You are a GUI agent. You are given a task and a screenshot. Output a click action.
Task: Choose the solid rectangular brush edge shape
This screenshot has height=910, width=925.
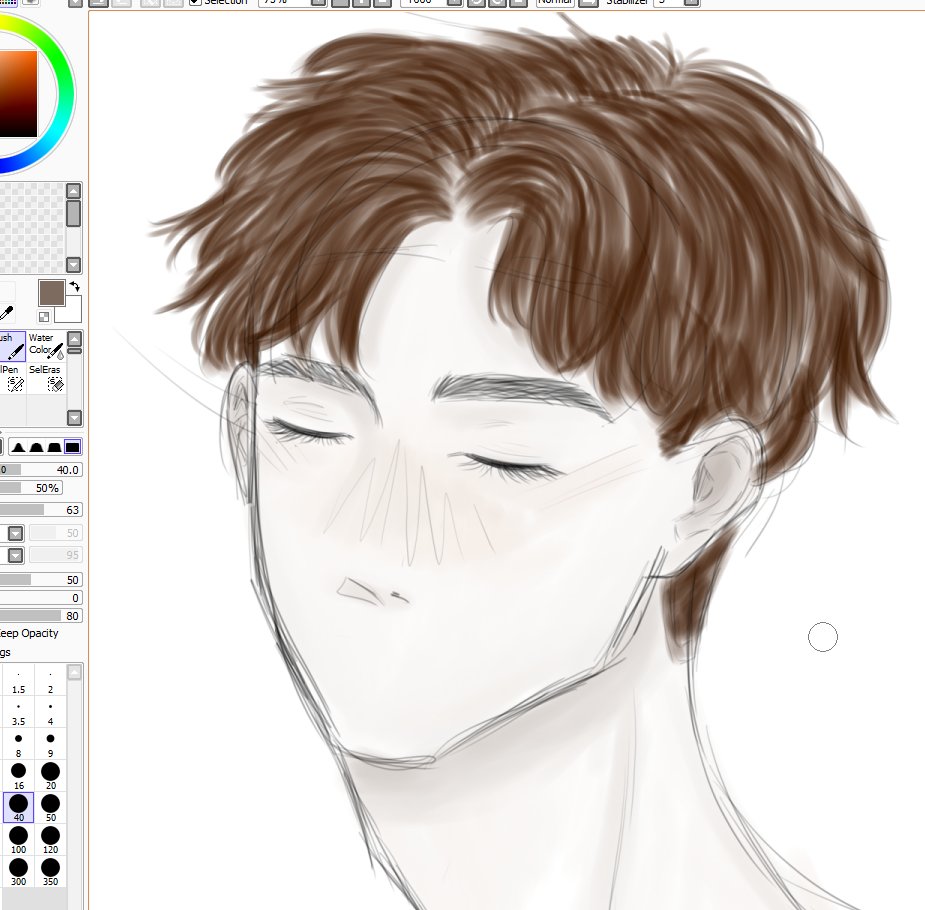pyautogui.click(x=72, y=447)
